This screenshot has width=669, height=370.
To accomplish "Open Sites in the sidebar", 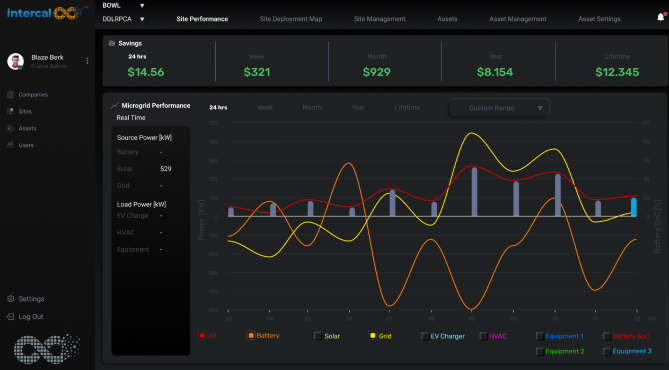I will click(25, 111).
